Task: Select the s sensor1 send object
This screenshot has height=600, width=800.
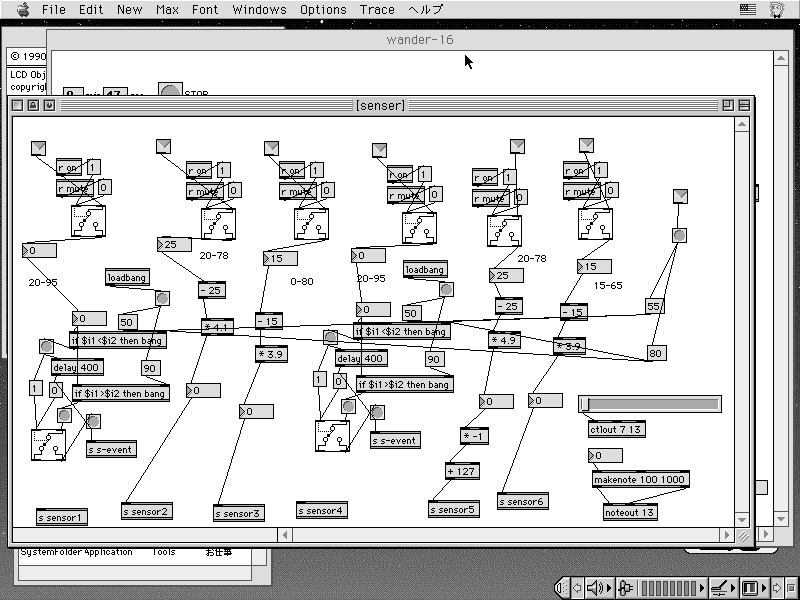Action: 62,517
